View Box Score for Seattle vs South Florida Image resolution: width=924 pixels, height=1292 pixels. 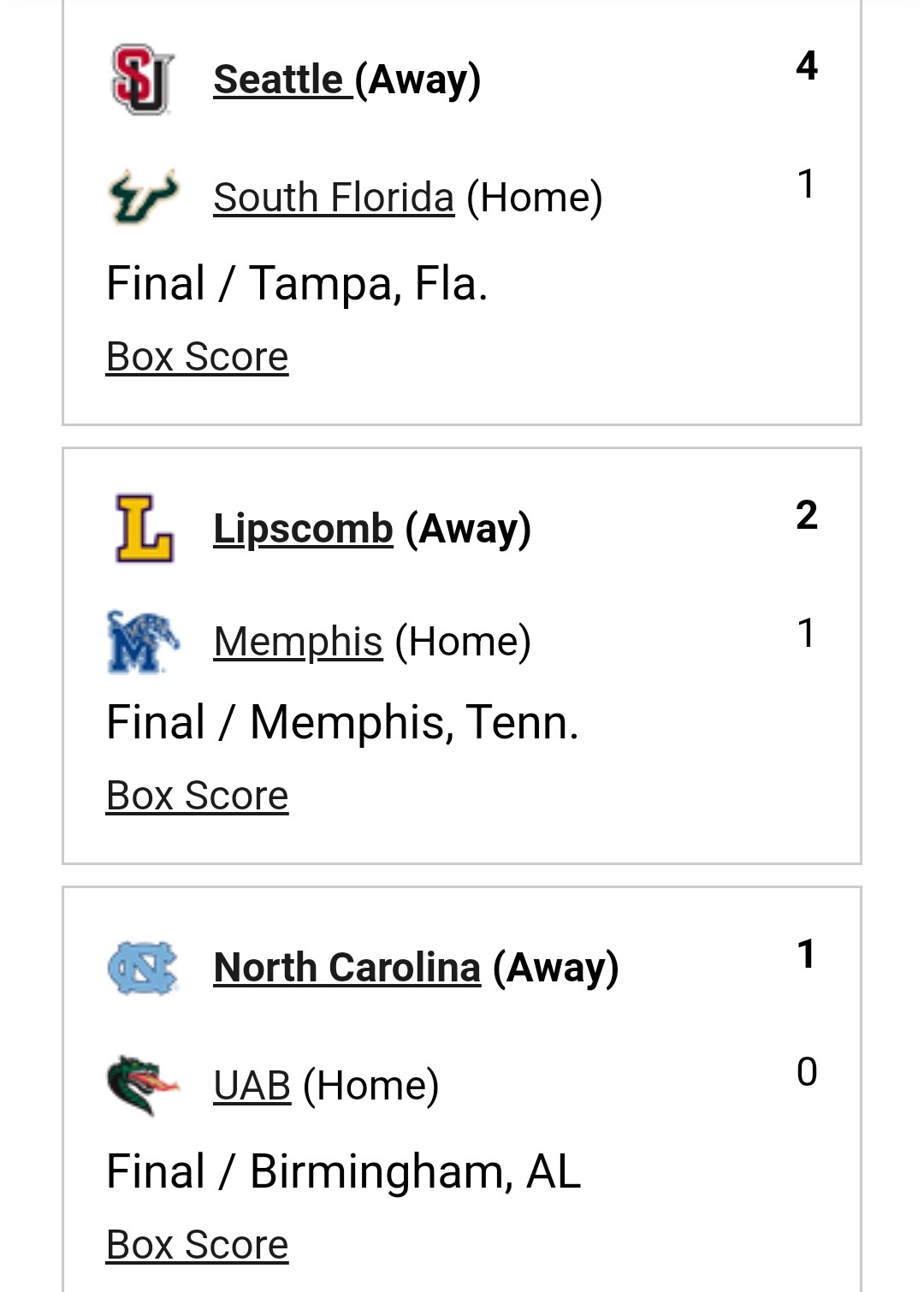[197, 357]
